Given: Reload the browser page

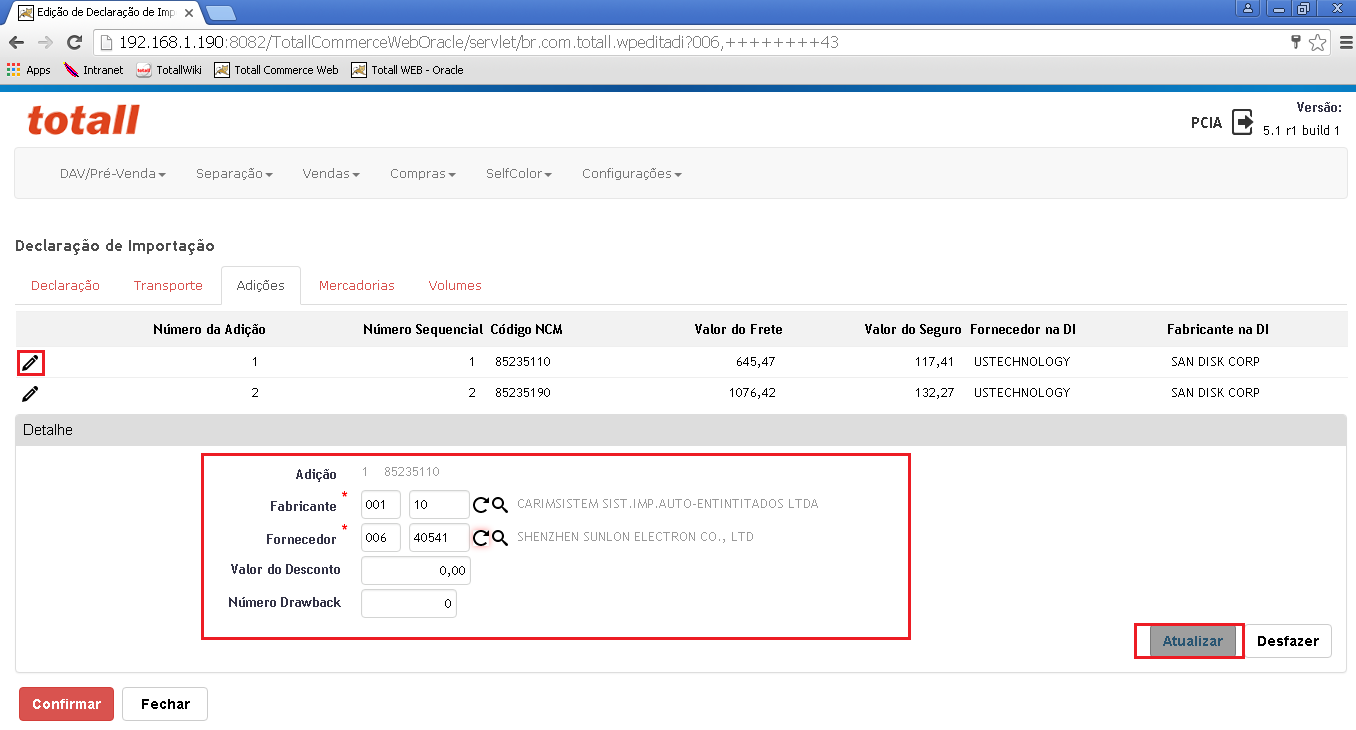Looking at the screenshot, I should (74, 43).
